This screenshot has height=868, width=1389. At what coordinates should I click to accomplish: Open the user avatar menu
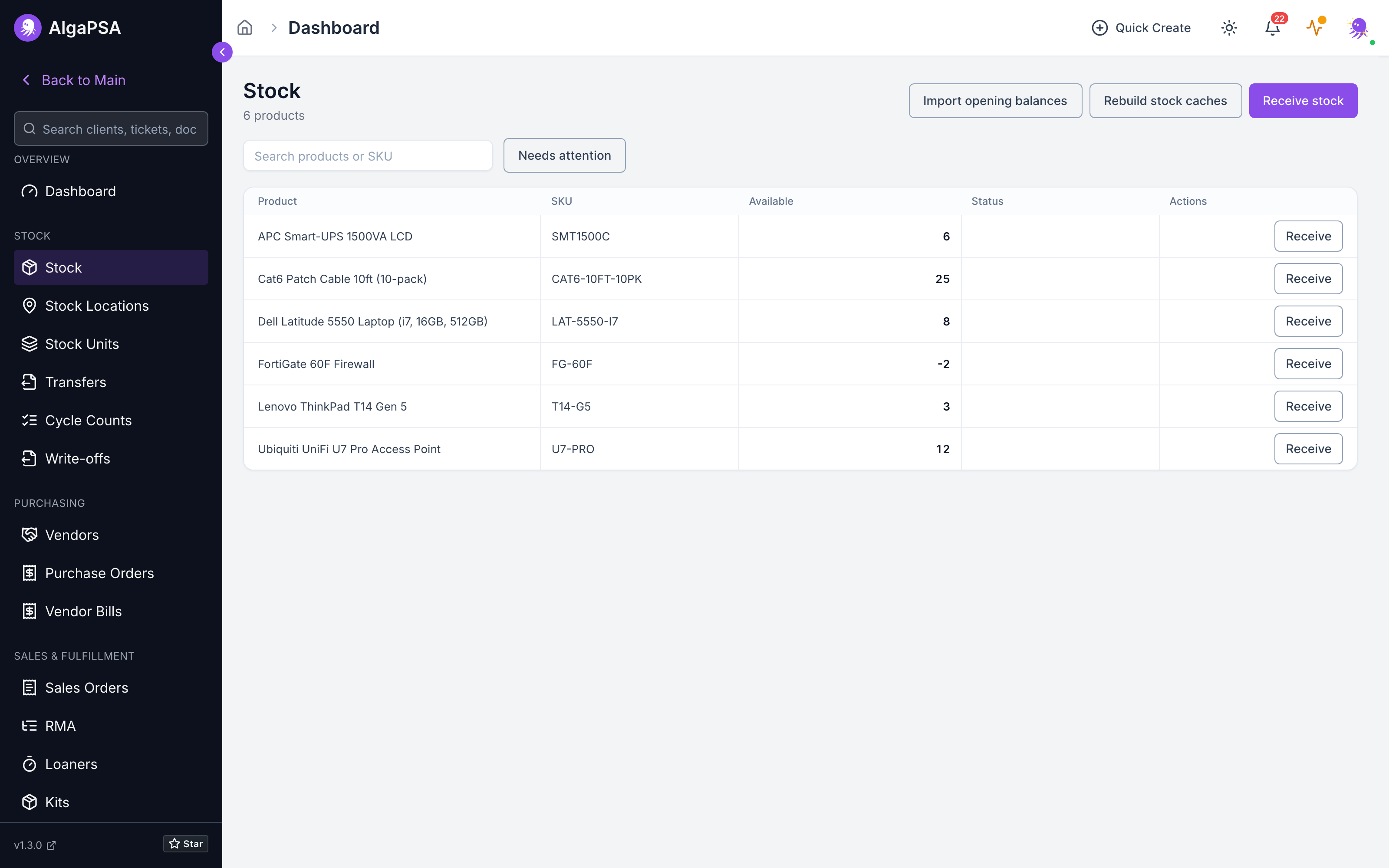(1358, 27)
